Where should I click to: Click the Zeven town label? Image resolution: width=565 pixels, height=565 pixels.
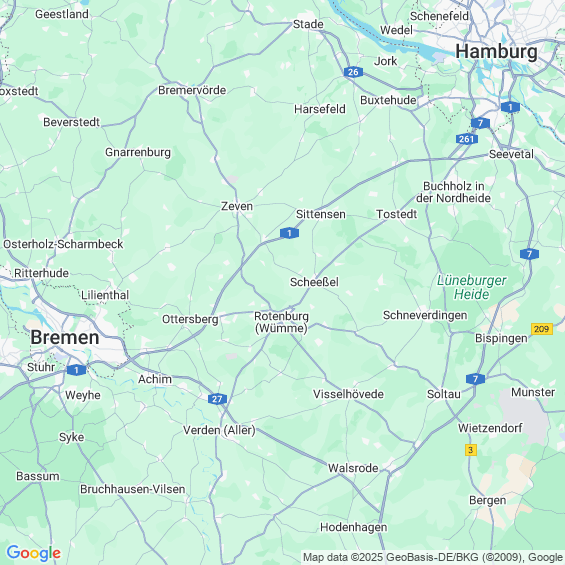tap(237, 206)
